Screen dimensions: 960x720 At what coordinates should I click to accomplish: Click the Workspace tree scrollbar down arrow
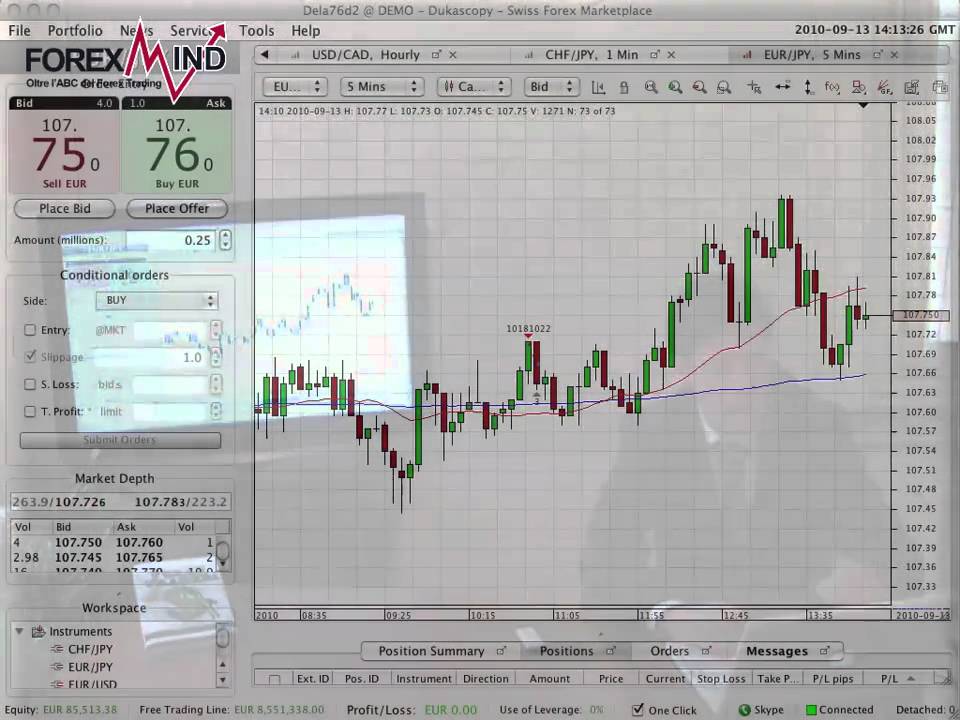click(222, 680)
